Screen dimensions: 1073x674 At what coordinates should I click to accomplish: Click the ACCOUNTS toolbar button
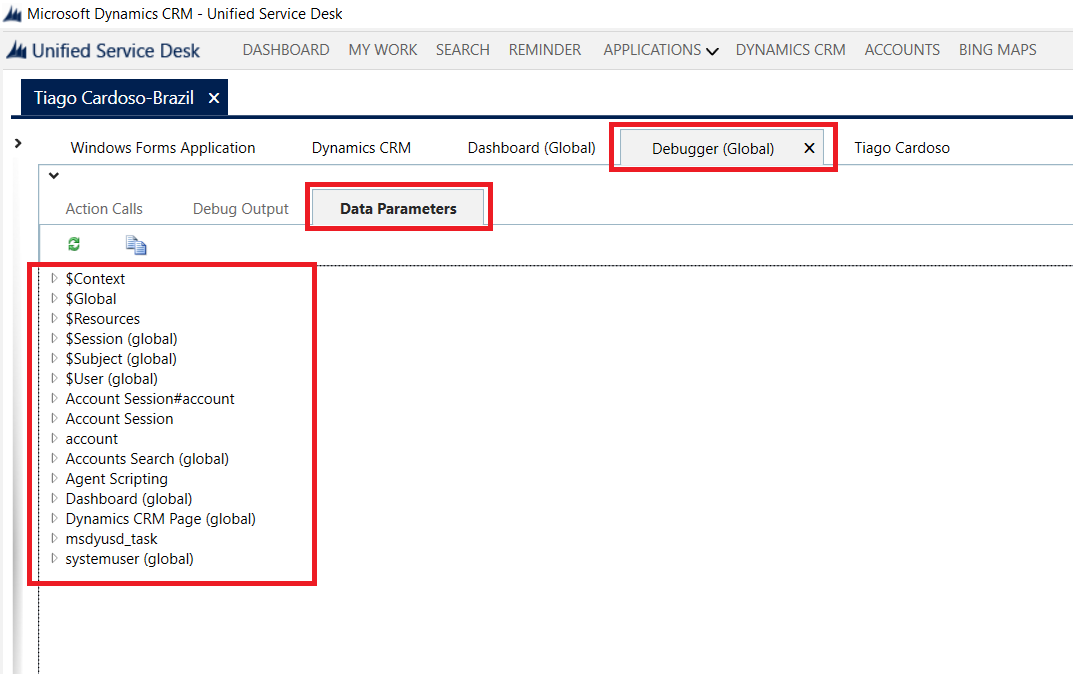point(902,50)
